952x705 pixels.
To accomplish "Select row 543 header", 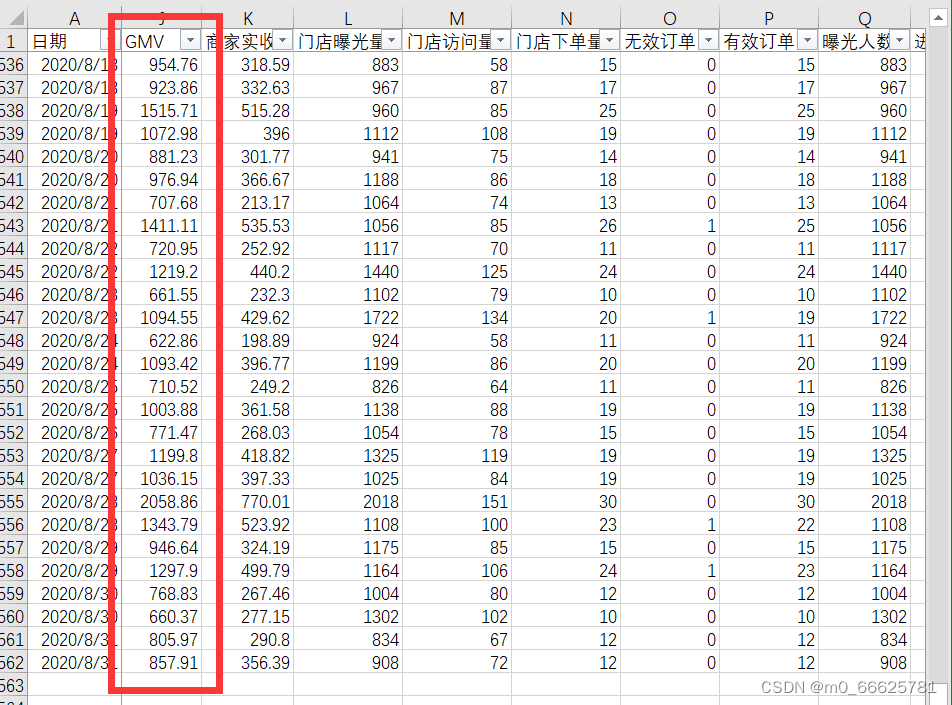I will (12, 226).
